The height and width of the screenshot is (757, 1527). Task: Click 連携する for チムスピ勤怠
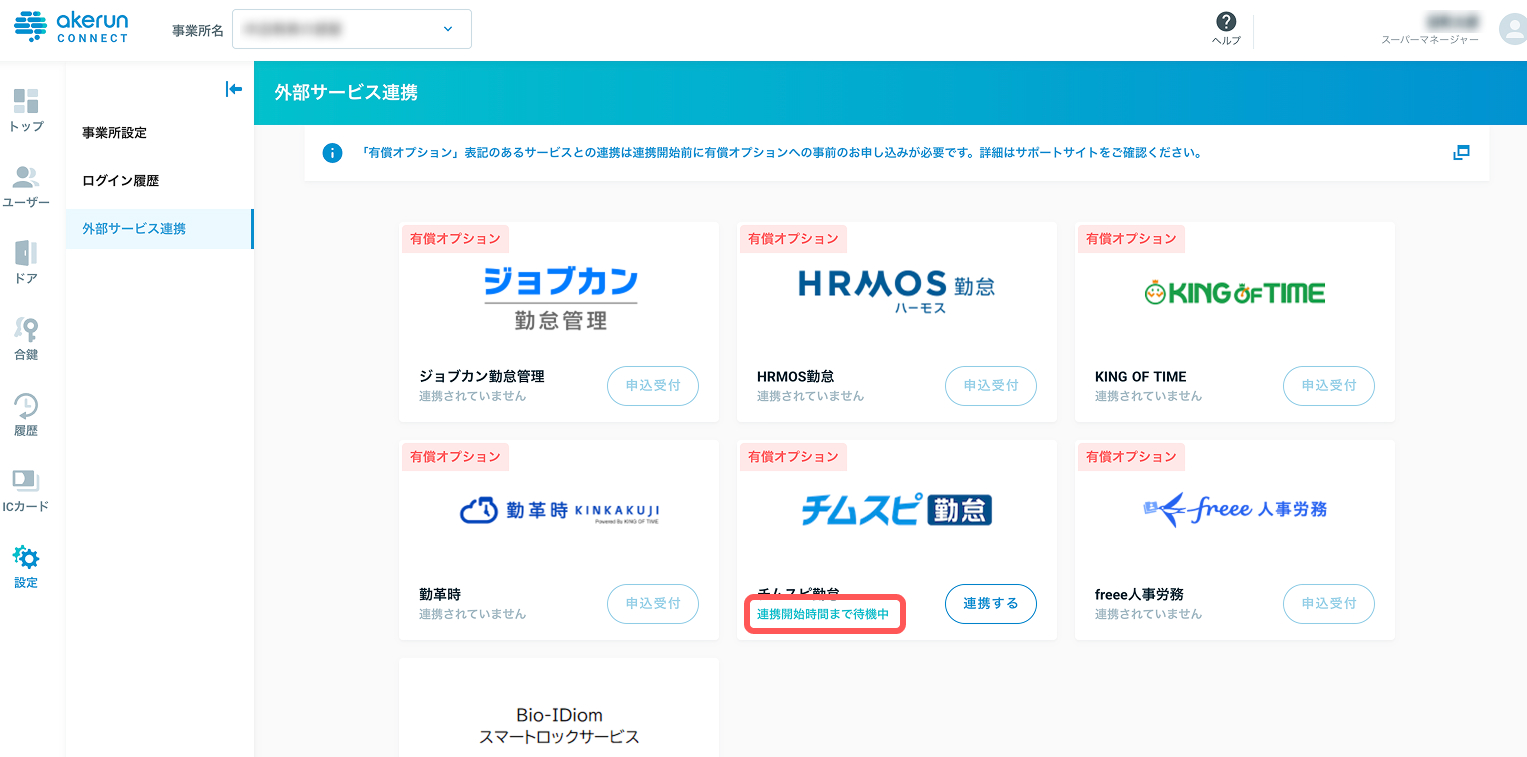pyautogui.click(x=991, y=604)
